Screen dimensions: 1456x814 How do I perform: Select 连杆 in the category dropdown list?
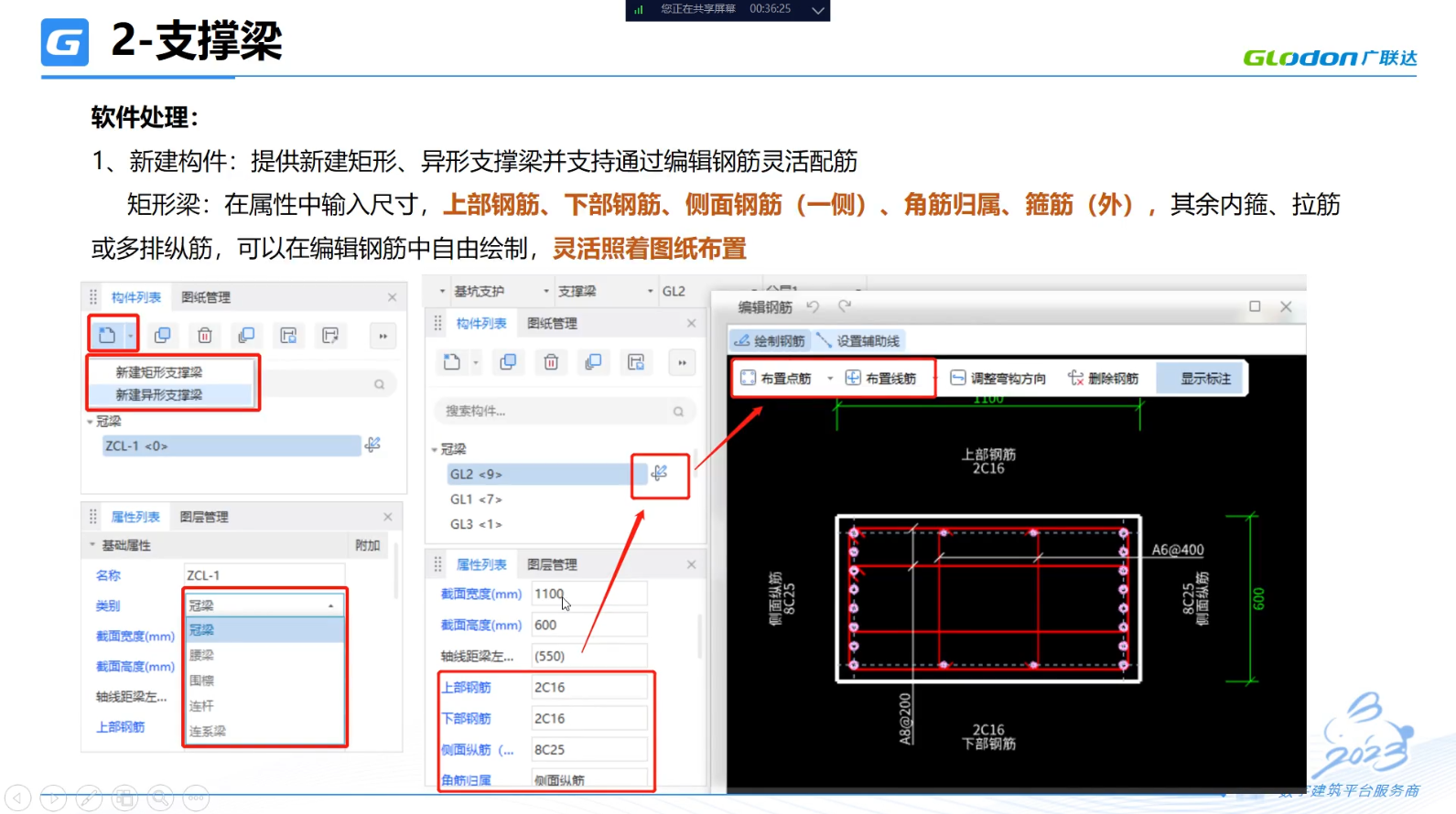[x=264, y=706]
